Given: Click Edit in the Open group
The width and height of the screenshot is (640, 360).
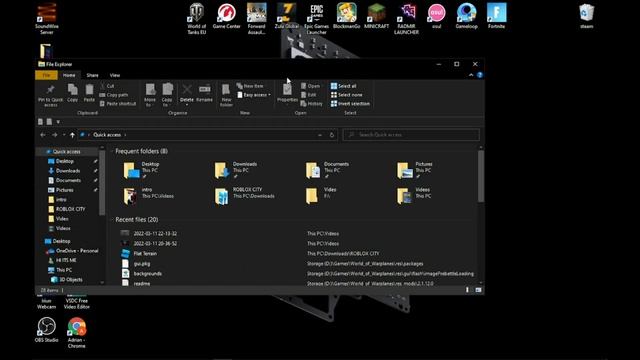Looking at the screenshot, I should click(309, 95).
